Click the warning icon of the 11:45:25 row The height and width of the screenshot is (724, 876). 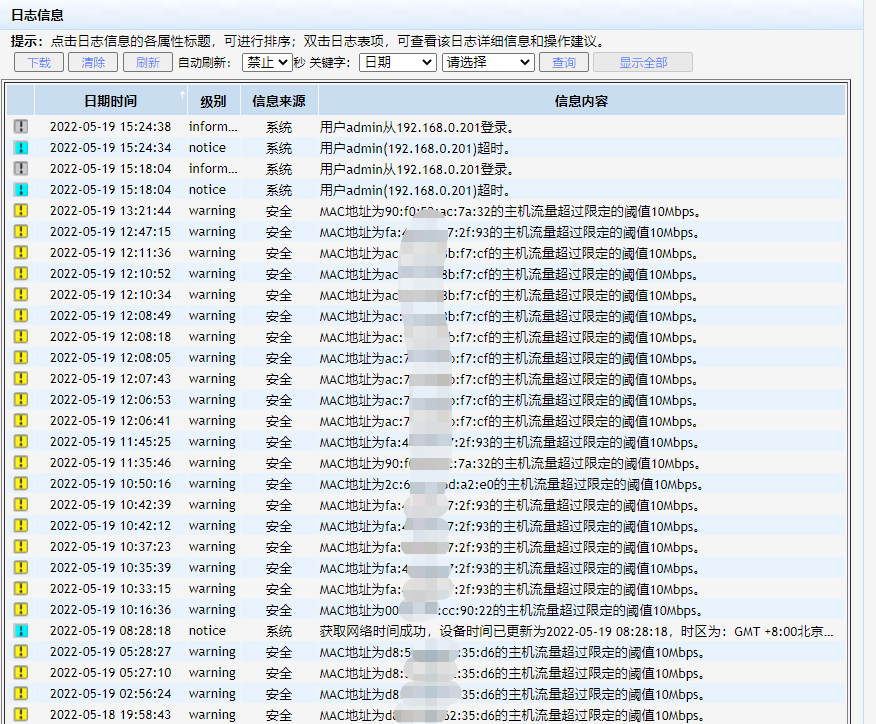coord(21,442)
